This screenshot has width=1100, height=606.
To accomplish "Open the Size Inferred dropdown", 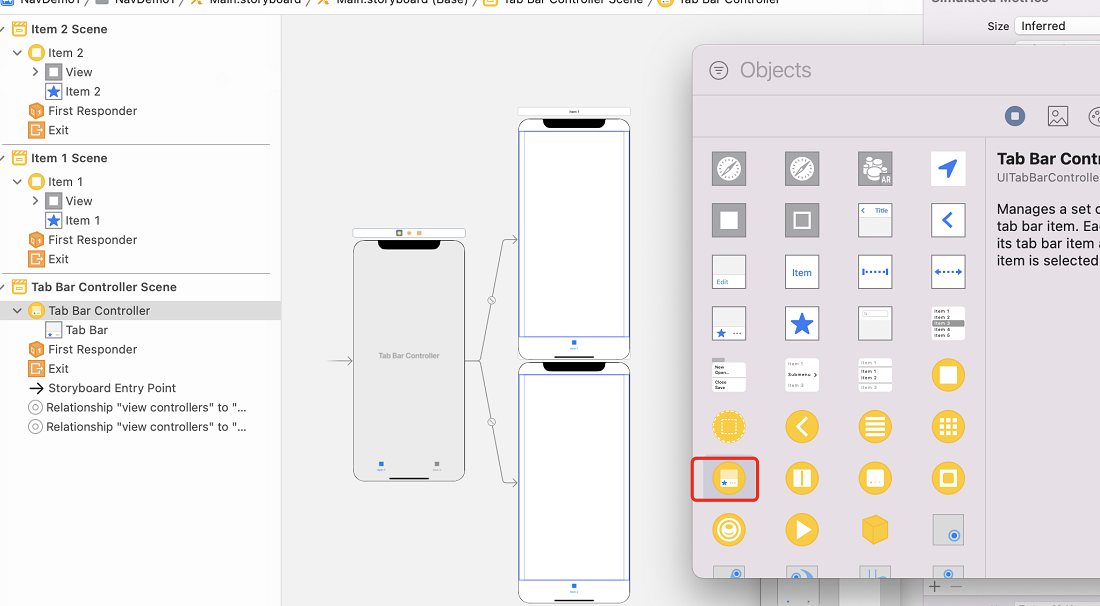I will point(1057,26).
